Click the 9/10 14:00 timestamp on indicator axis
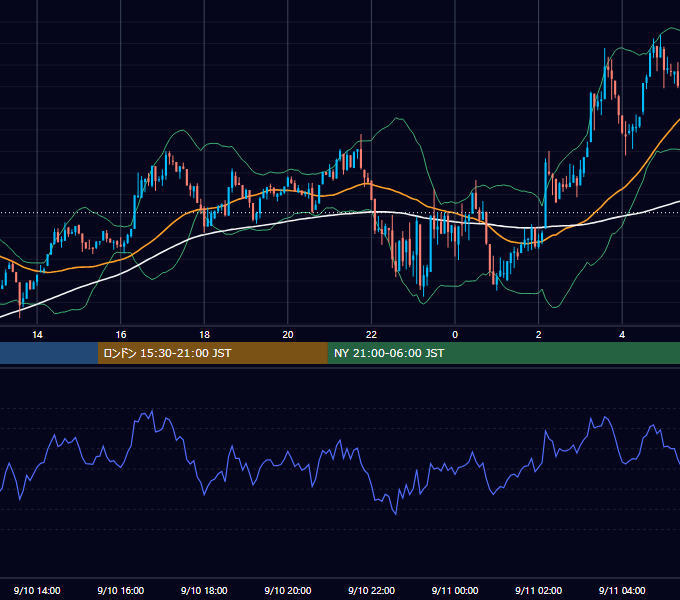The height and width of the screenshot is (600, 680). click(37, 590)
